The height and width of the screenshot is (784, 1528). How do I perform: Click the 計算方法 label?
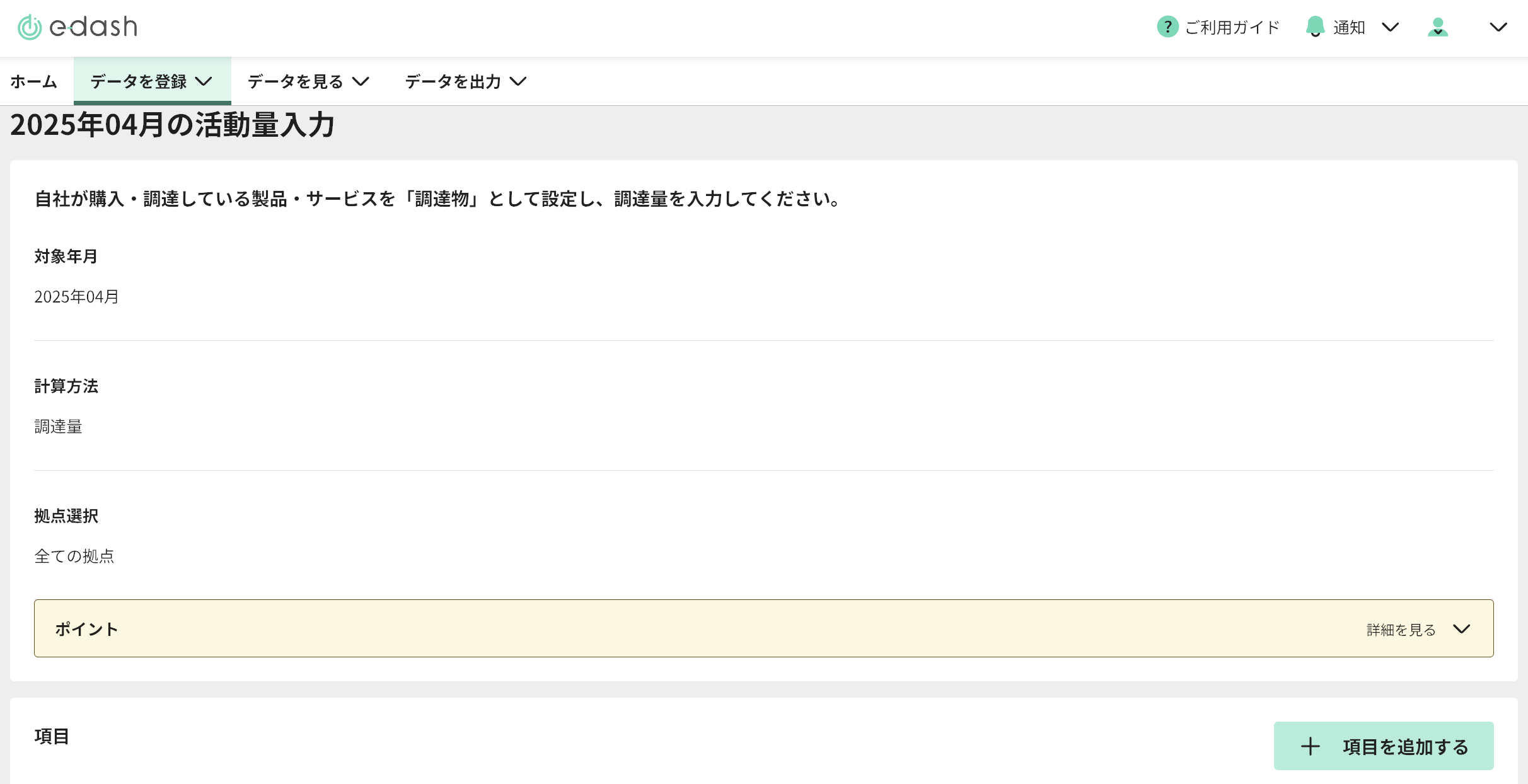click(66, 386)
